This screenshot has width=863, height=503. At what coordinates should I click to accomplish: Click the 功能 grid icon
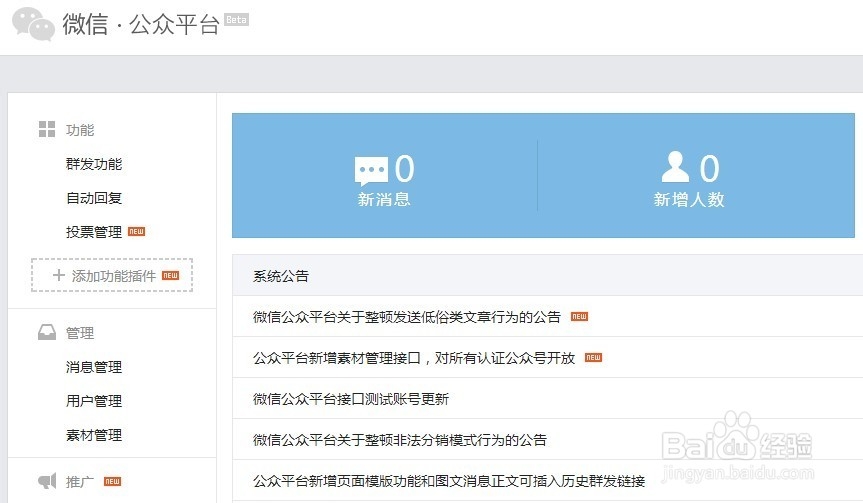click(x=47, y=129)
